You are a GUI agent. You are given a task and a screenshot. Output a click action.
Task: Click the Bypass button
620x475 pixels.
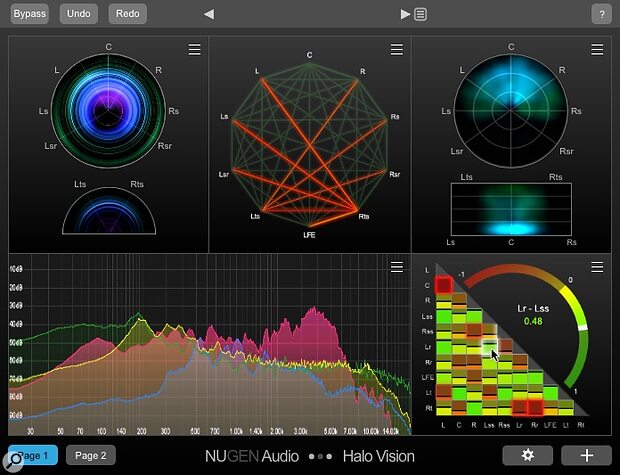click(x=30, y=14)
